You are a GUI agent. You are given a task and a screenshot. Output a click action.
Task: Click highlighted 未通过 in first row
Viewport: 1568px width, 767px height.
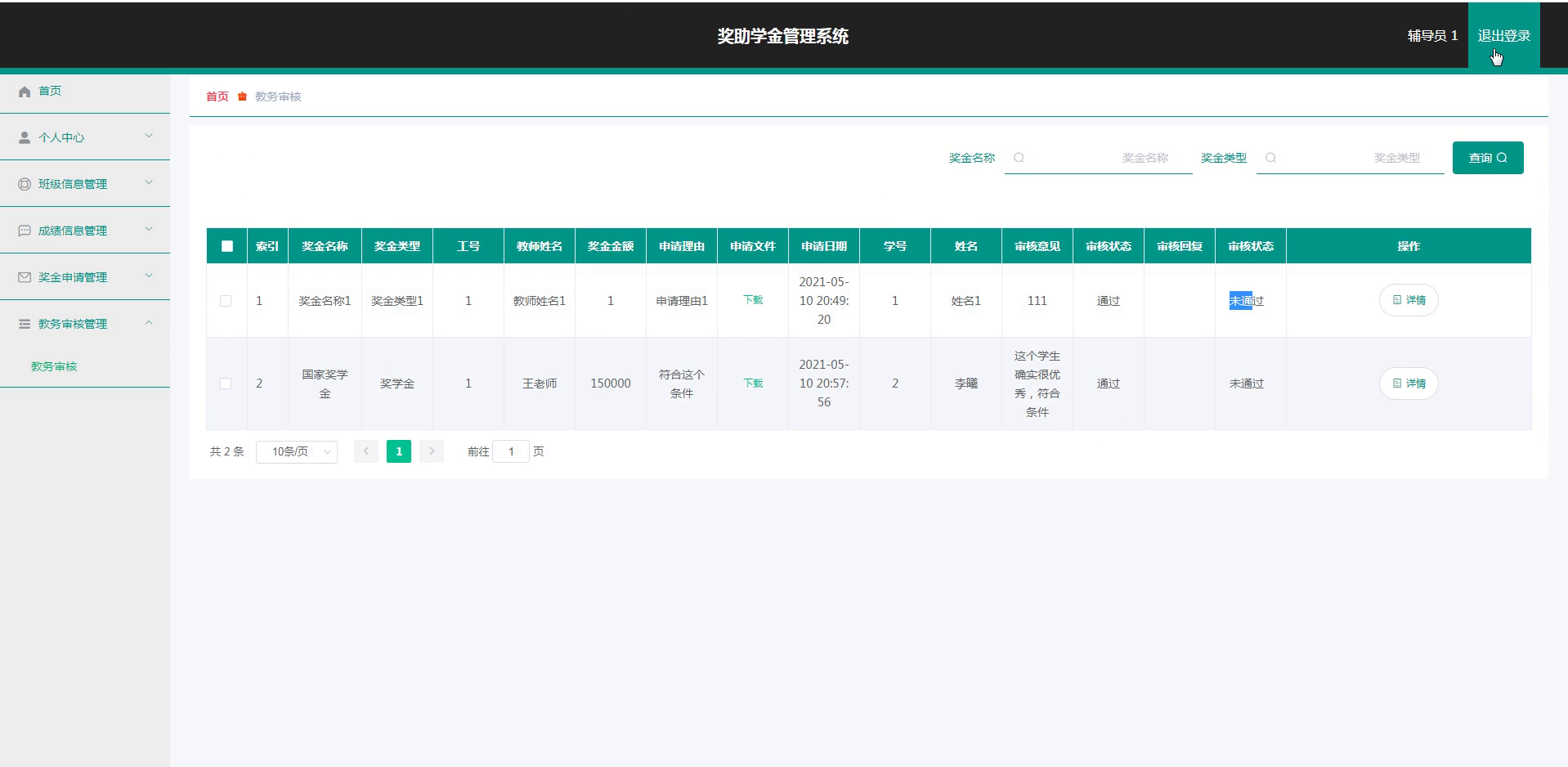coord(1247,301)
